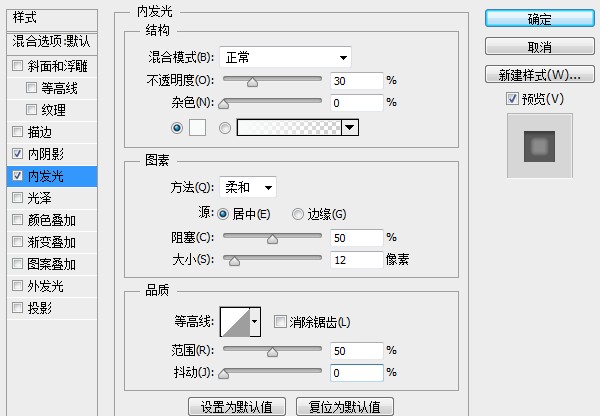The width and height of the screenshot is (600, 416).
Task: Open the 颜色叠加 settings page
Action: [x=52, y=220]
